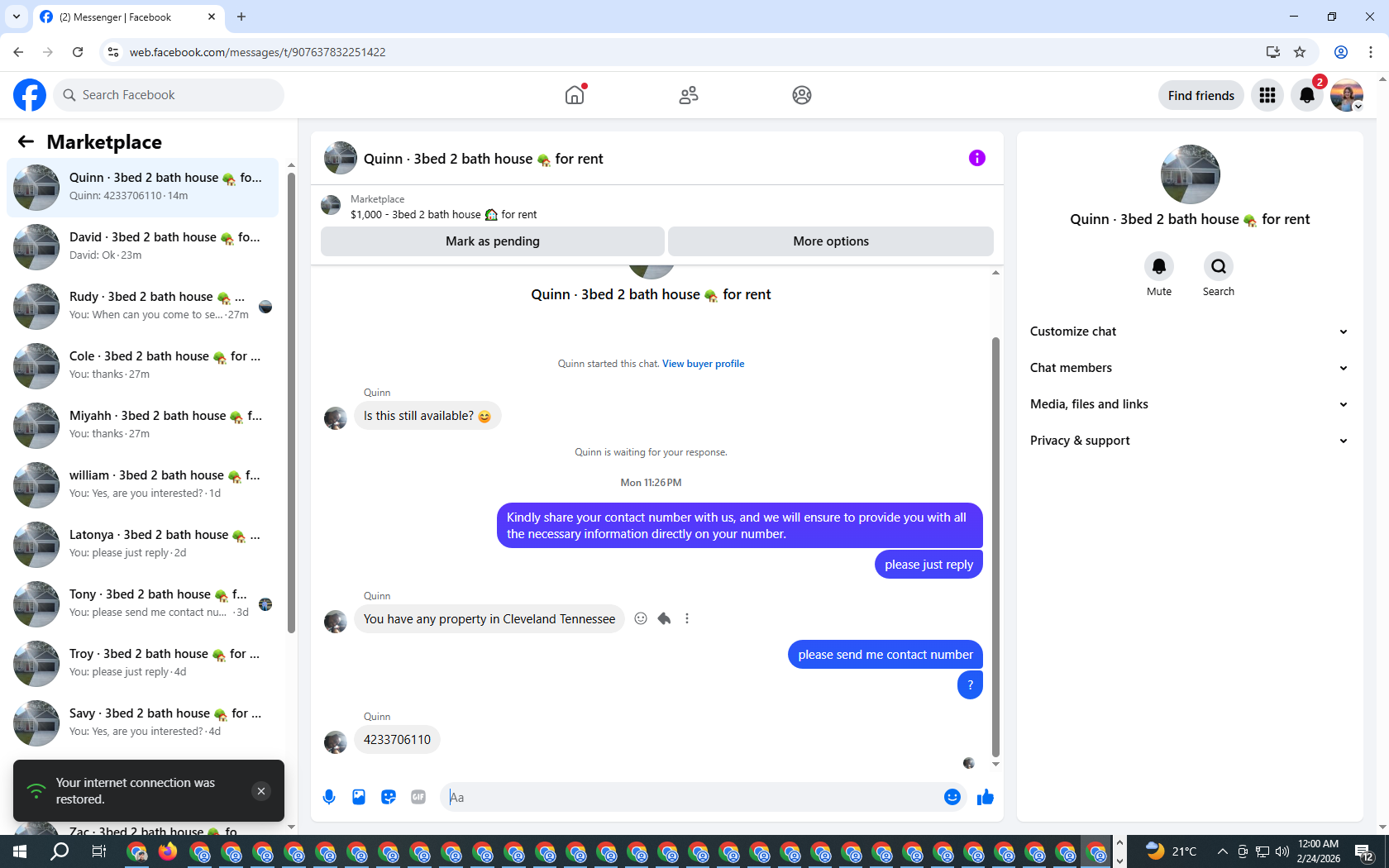The image size is (1389, 868).
Task: Mute this conversation with the bell icon
Action: pos(1159,266)
